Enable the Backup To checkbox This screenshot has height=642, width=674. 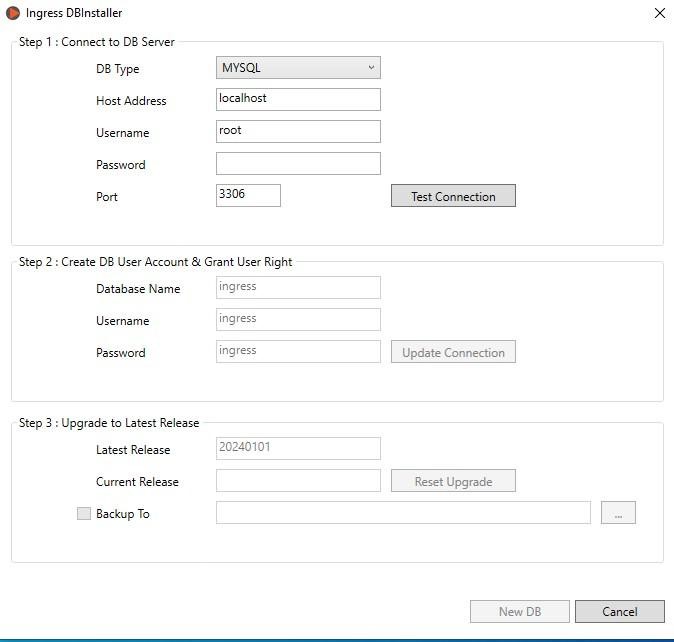click(x=84, y=514)
